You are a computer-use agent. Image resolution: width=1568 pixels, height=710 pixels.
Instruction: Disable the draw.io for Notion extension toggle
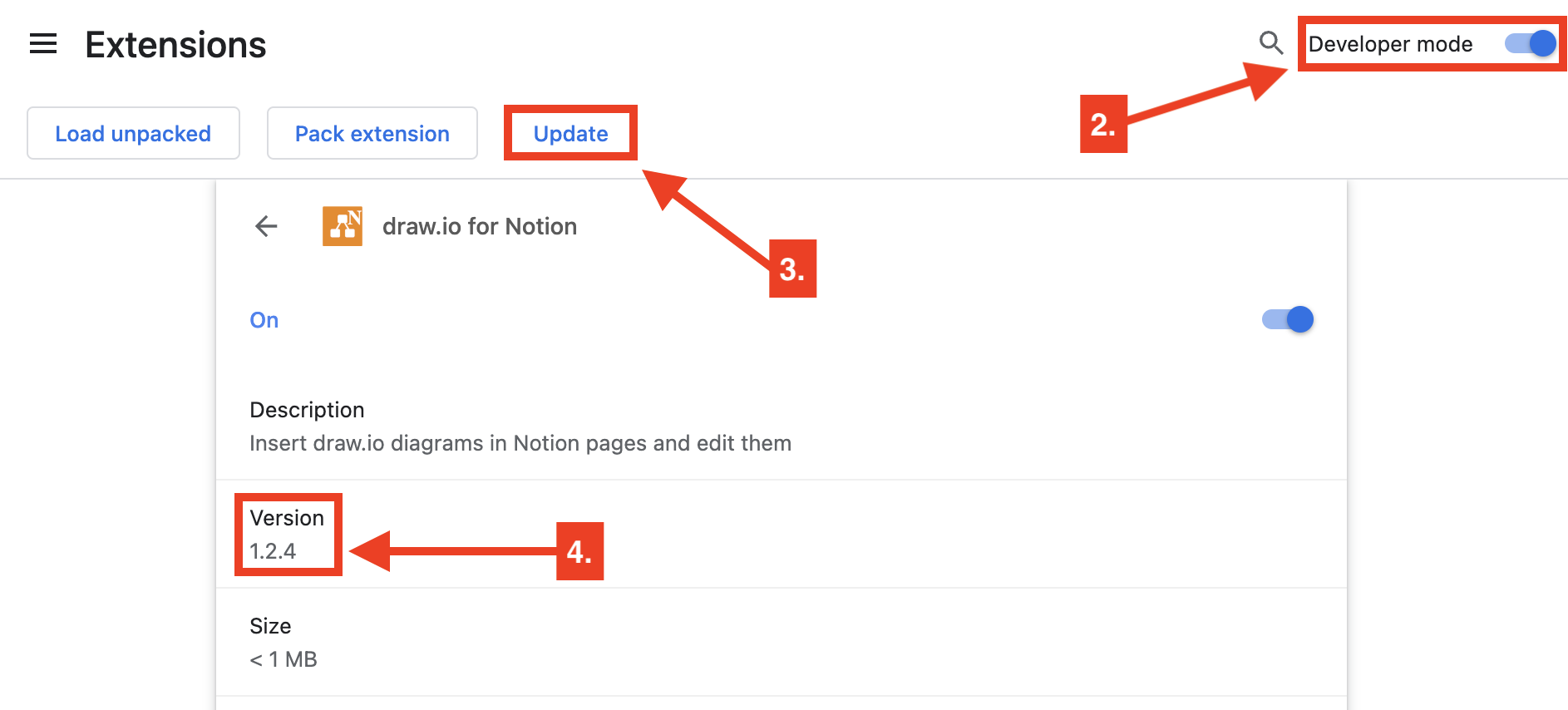[1285, 318]
